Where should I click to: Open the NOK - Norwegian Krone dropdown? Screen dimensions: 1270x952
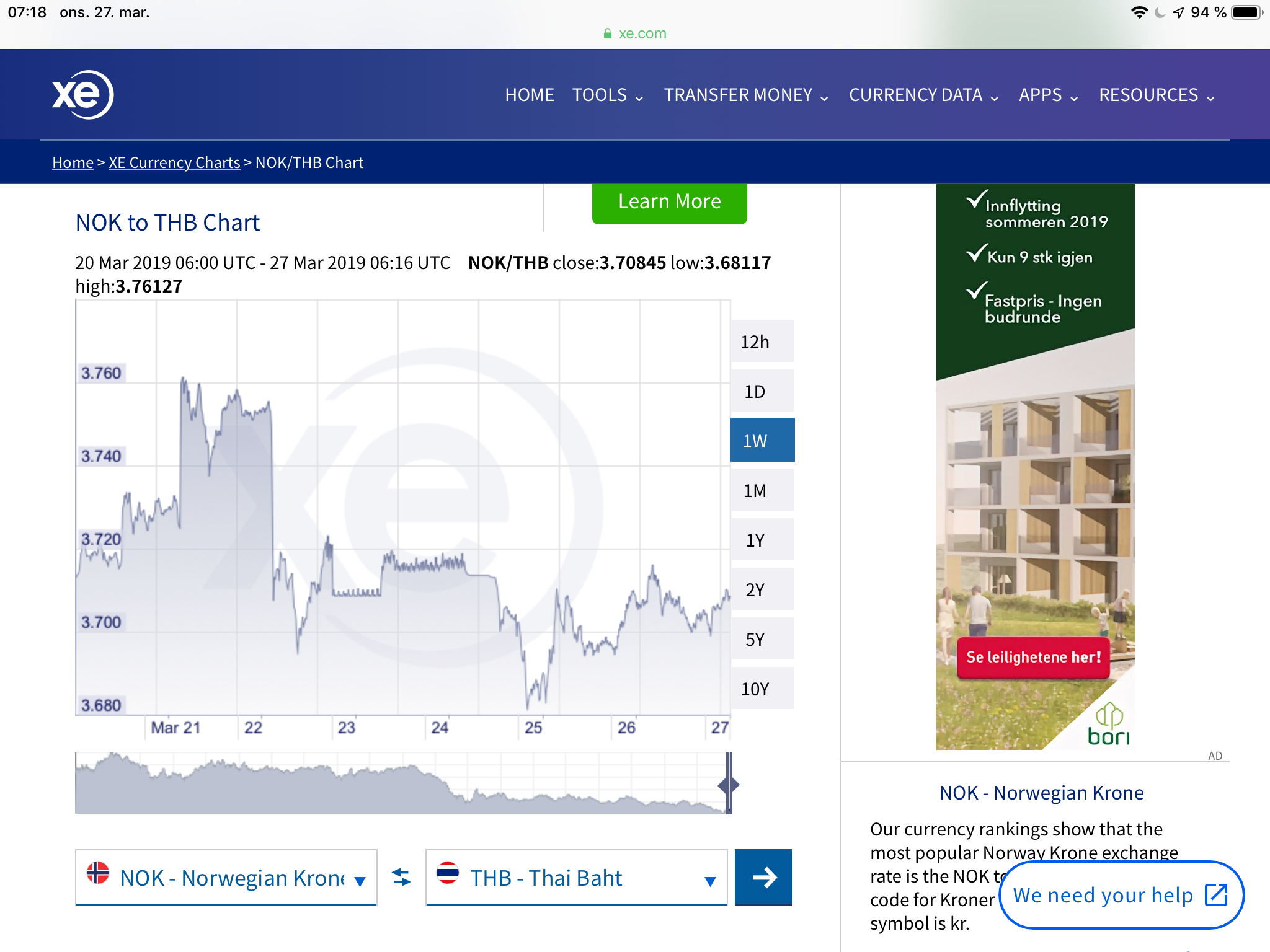(x=226, y=878)
